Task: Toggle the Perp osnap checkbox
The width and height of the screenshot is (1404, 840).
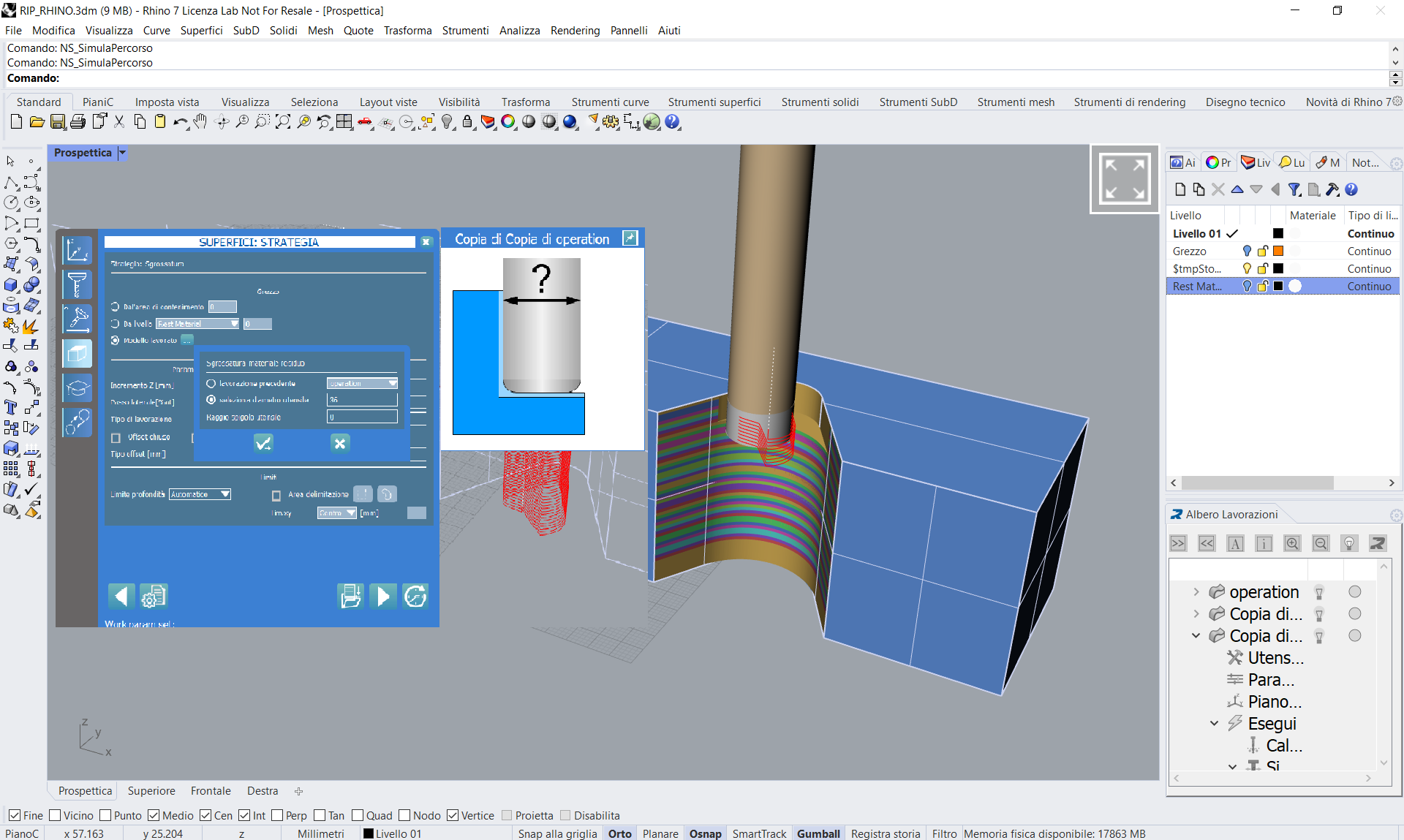Action: [277, 815]
